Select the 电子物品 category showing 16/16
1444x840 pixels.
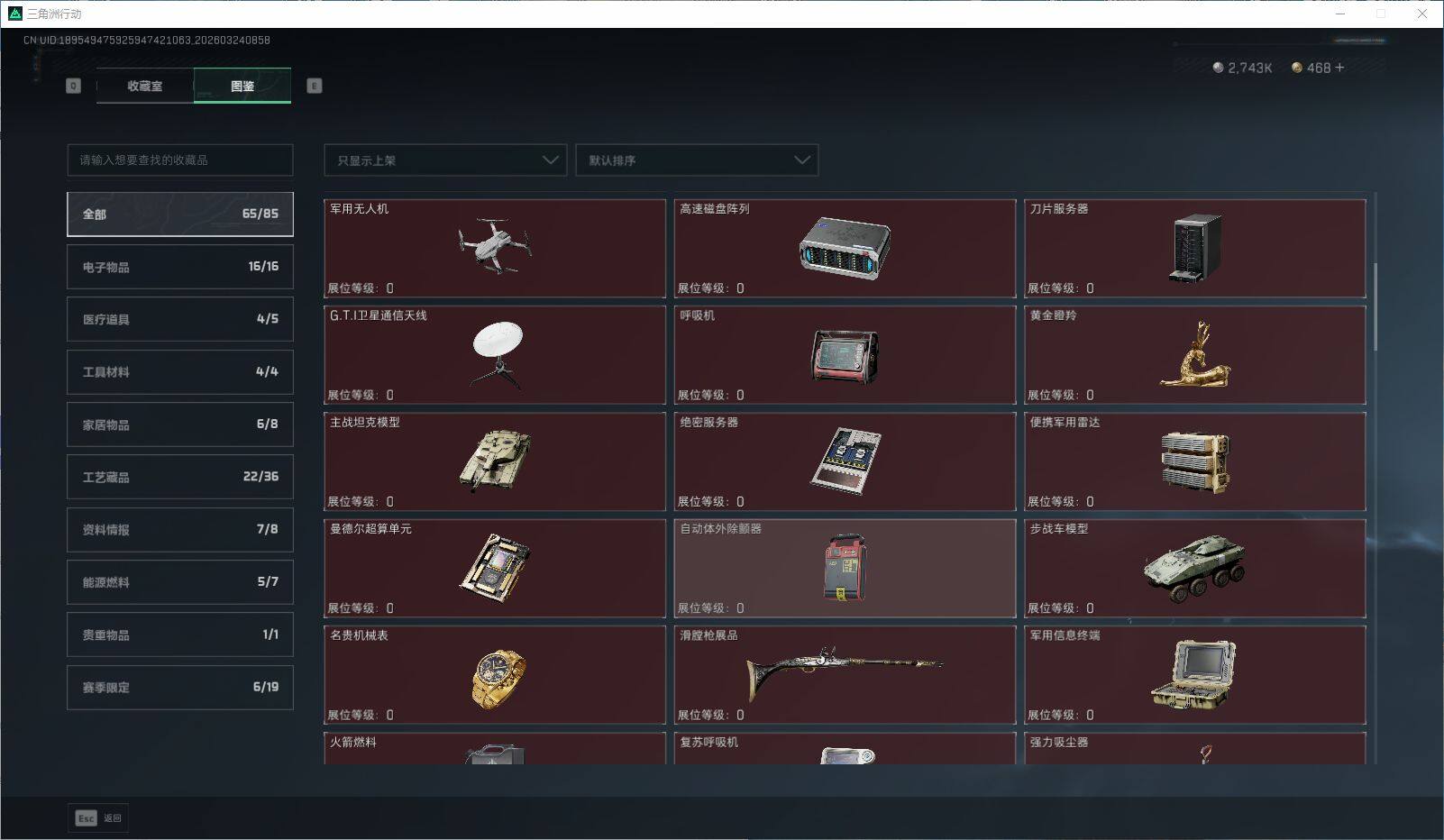[179, 266]
